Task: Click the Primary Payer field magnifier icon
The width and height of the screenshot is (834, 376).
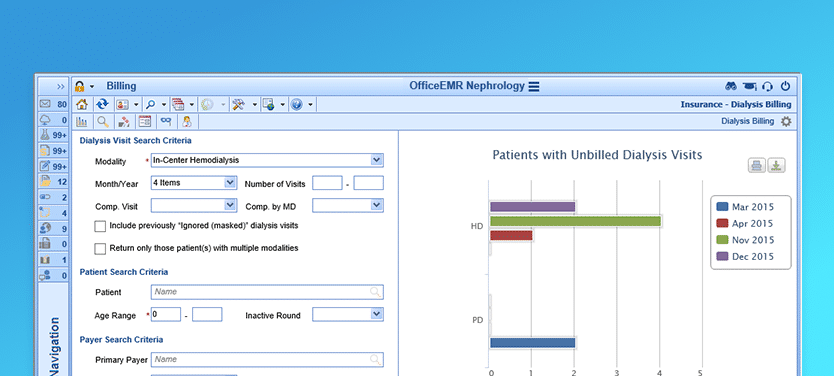Action: [376, 360]
